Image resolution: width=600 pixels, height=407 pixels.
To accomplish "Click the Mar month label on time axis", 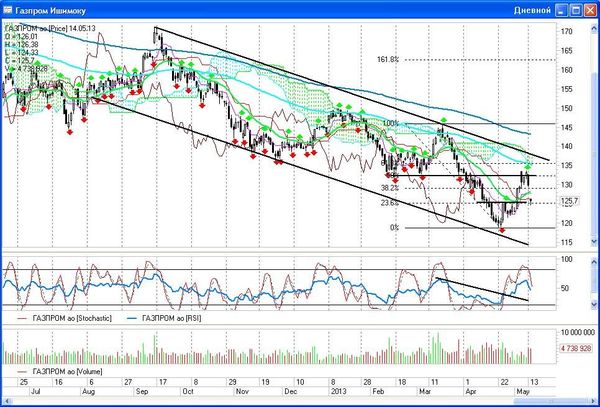I will pos(424,392).
